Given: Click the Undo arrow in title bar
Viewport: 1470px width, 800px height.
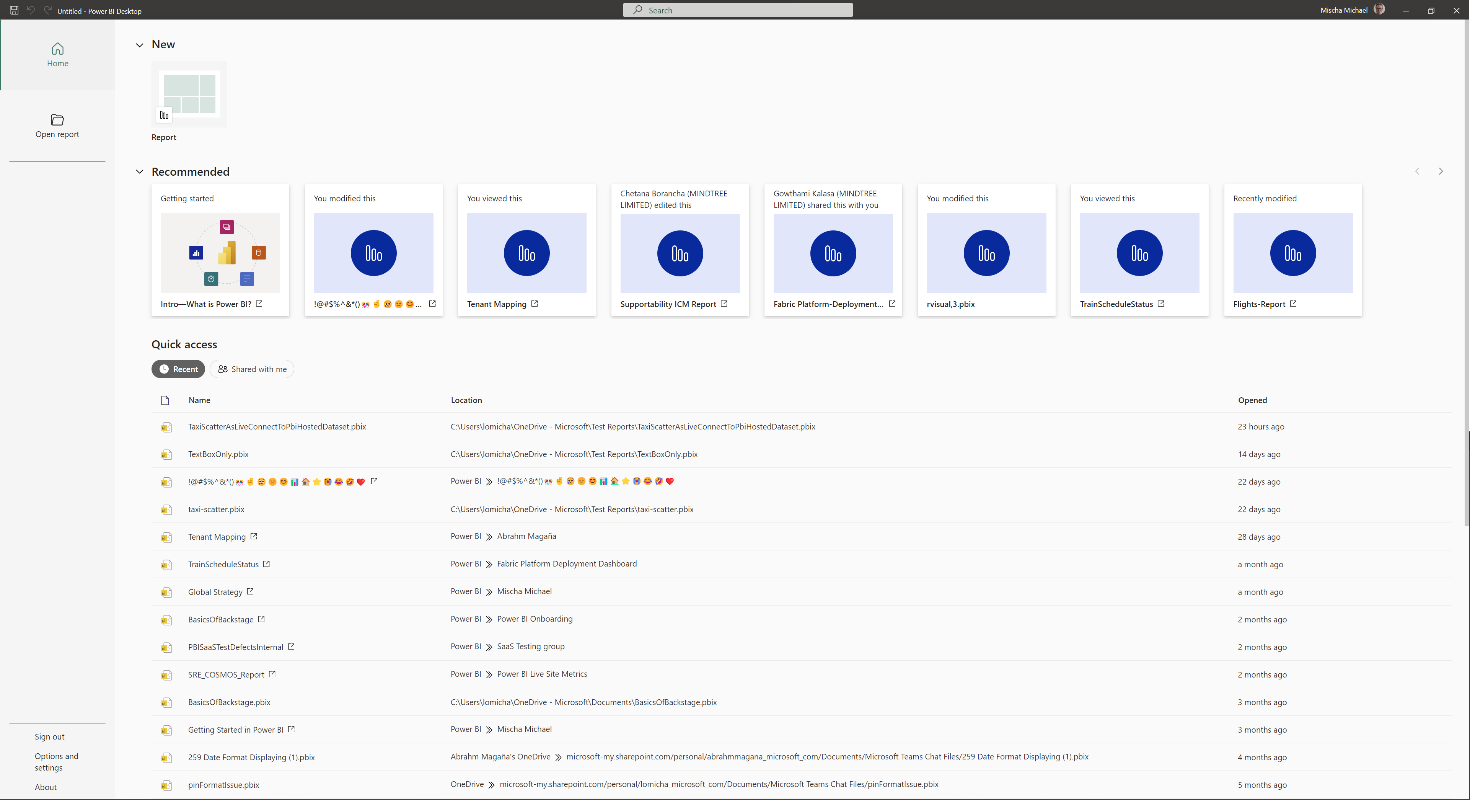Looking at the screenshot, I should tap(31, 10).
